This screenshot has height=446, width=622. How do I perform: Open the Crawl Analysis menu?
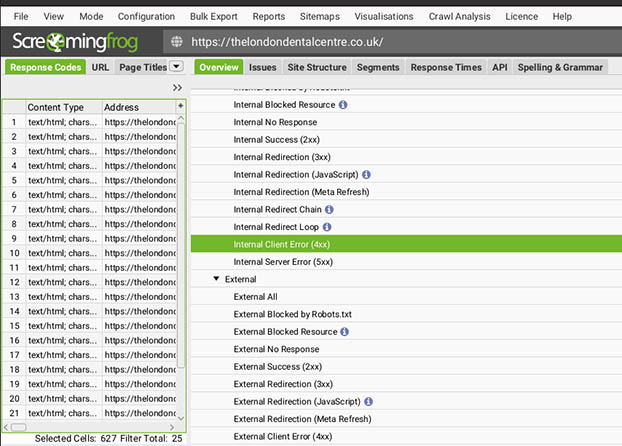click(x=459, y=17)
